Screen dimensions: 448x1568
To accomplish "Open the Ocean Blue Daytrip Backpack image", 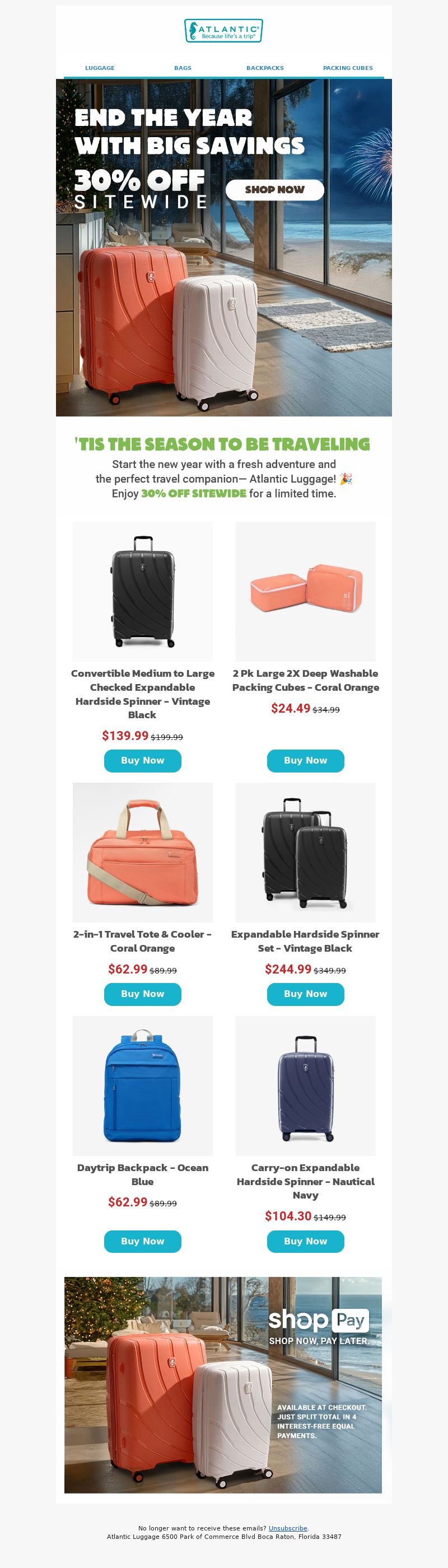I will pos(142,1086).
